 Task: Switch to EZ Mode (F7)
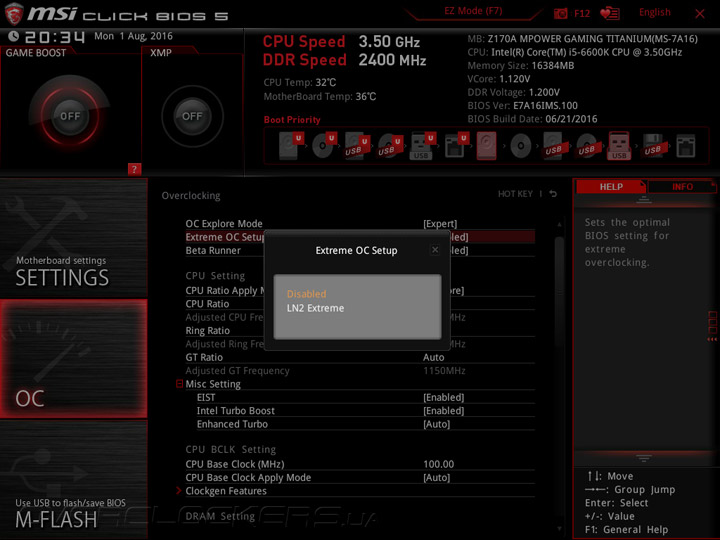click(x=473, y=11)
